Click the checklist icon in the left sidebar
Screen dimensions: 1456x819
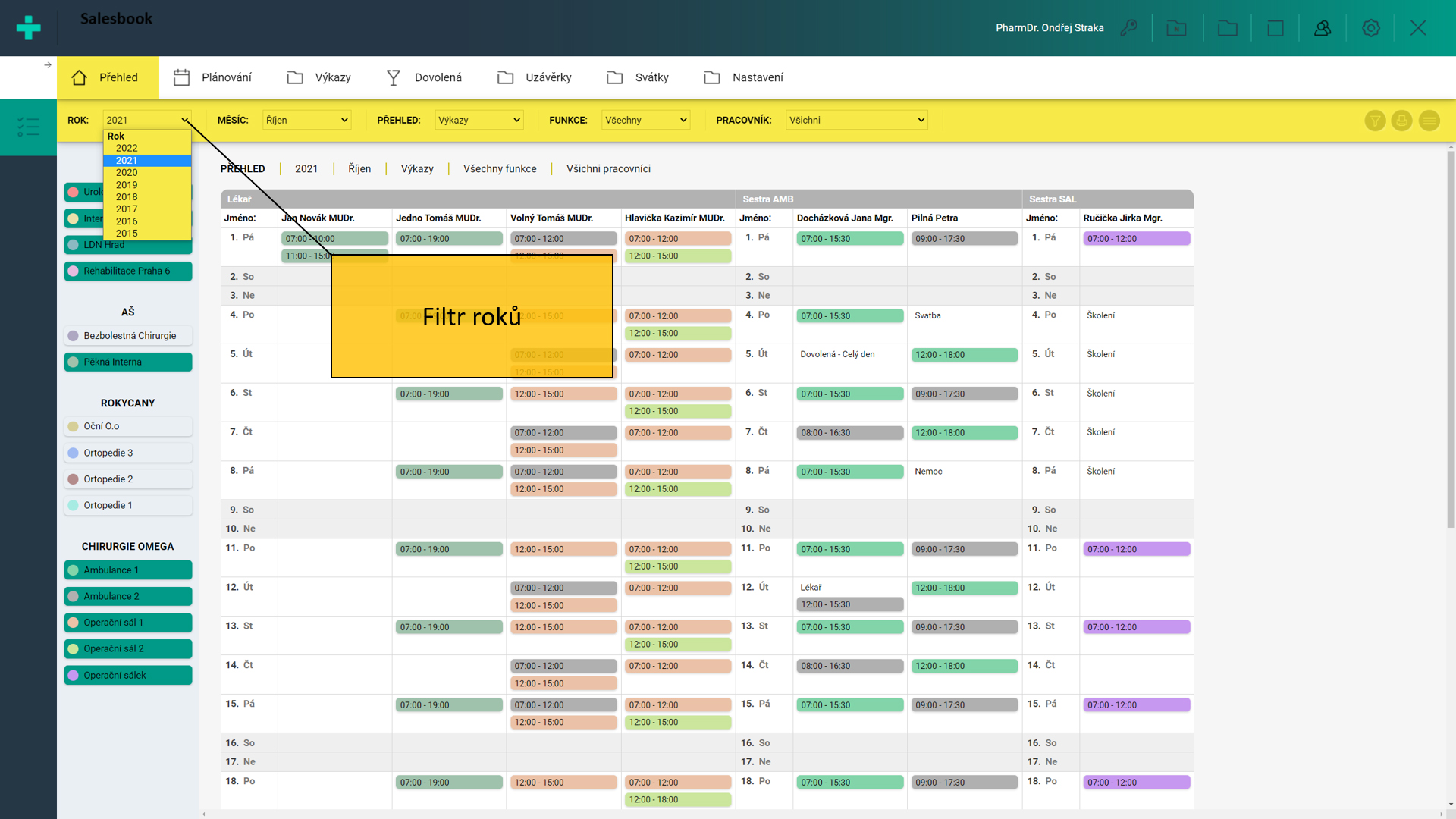[28, 127]
